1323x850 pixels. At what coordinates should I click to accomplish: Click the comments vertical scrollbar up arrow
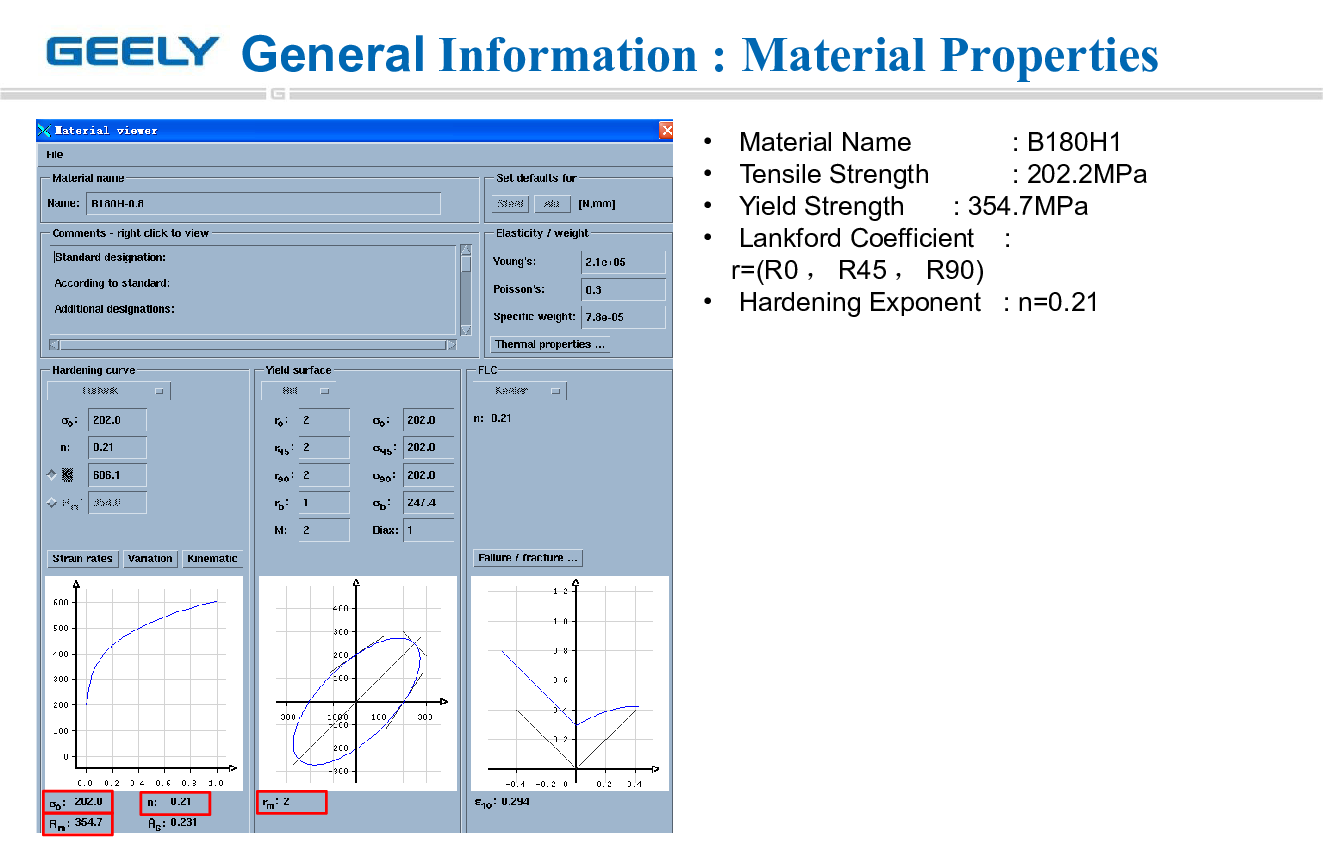click(x=465, y=250)
